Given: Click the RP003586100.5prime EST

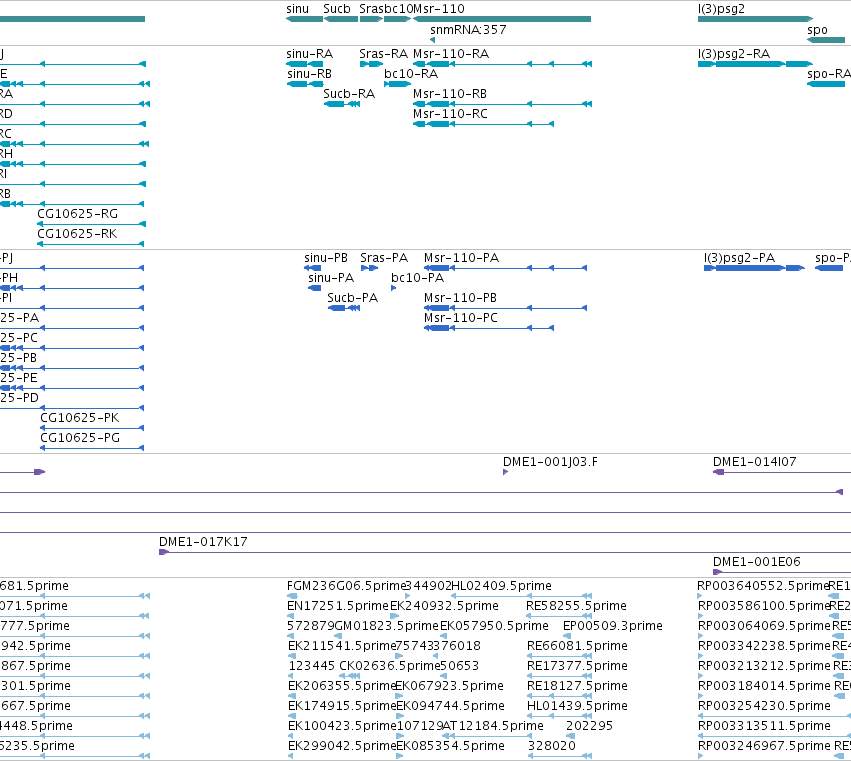Looking at the screenshot, I should [x=701, y=617].
